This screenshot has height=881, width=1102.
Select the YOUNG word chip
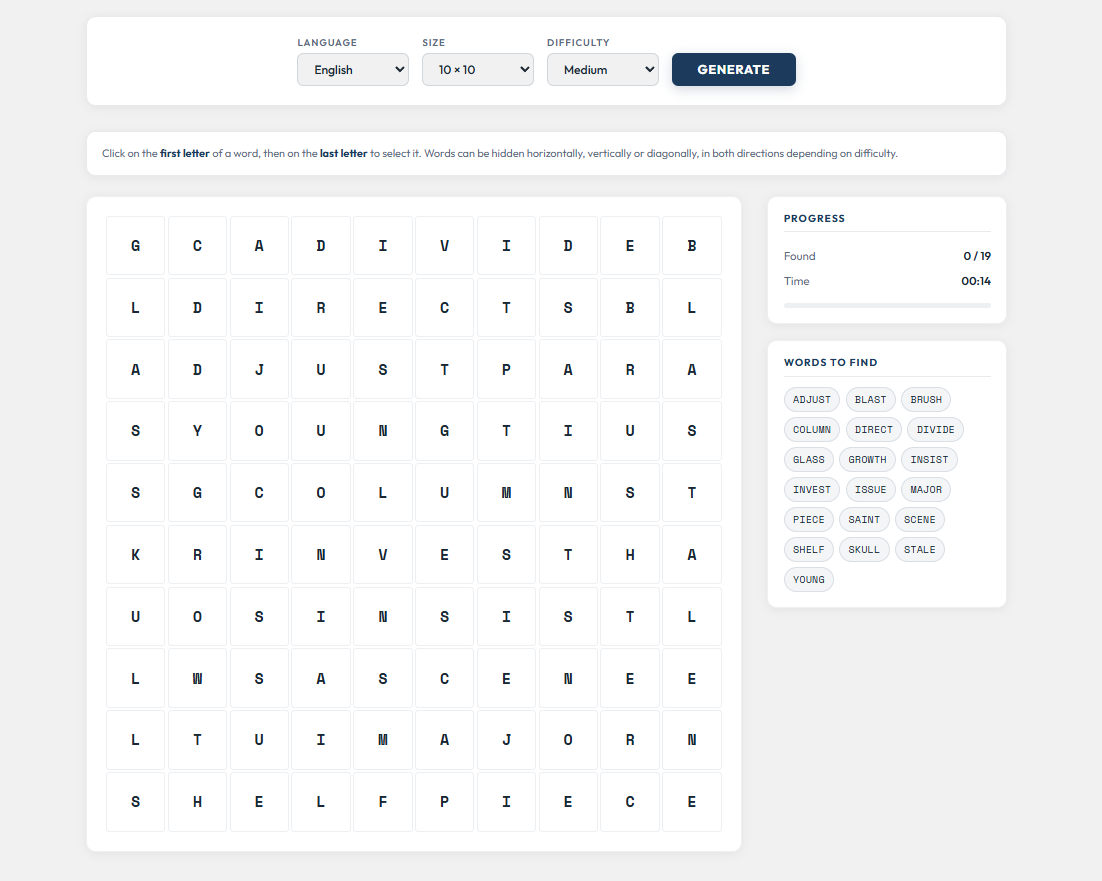click(x=808, y=580)
